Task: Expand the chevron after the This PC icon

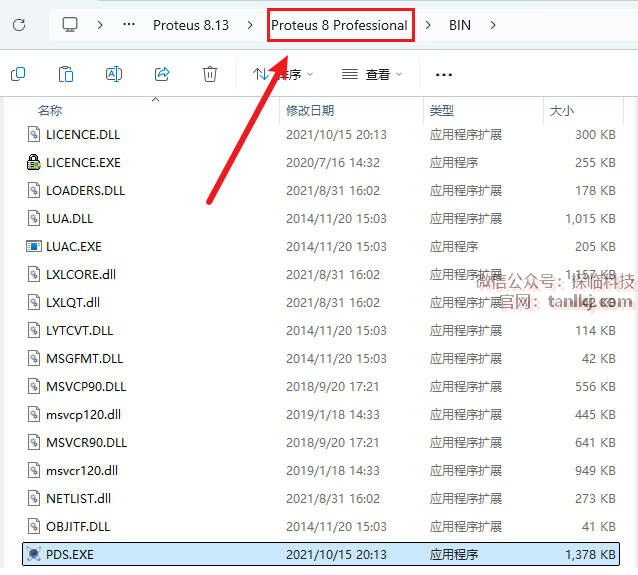Action: [x=100, y=25]
